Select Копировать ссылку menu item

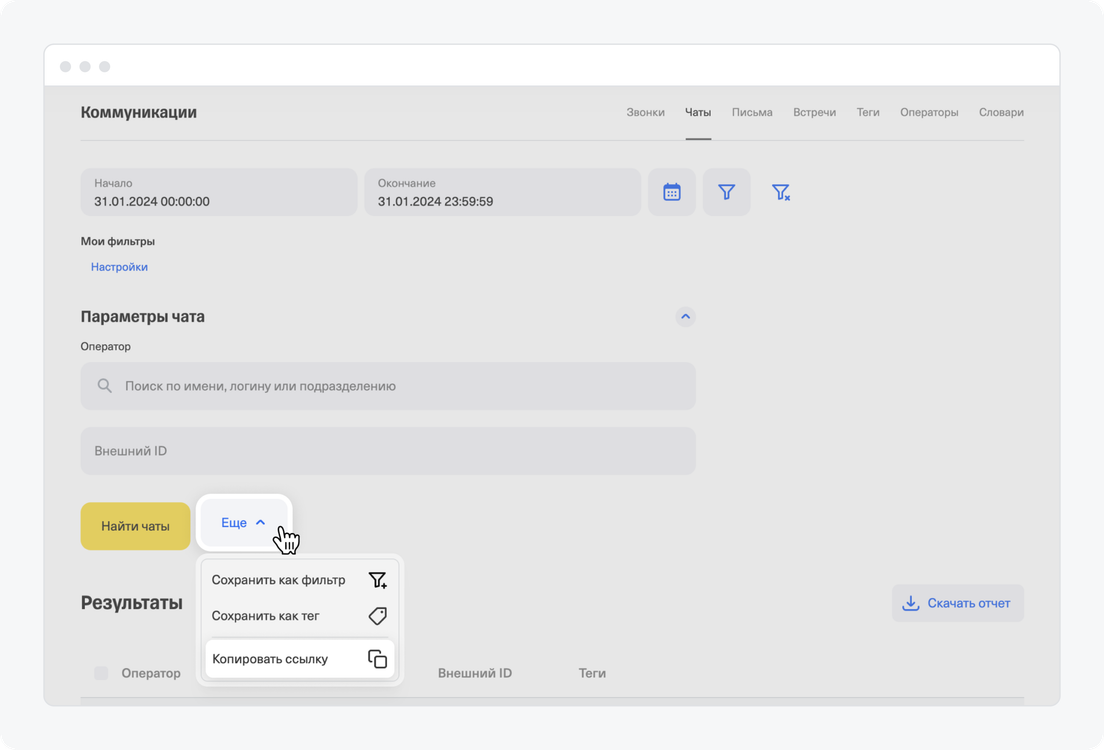(300, 659)
